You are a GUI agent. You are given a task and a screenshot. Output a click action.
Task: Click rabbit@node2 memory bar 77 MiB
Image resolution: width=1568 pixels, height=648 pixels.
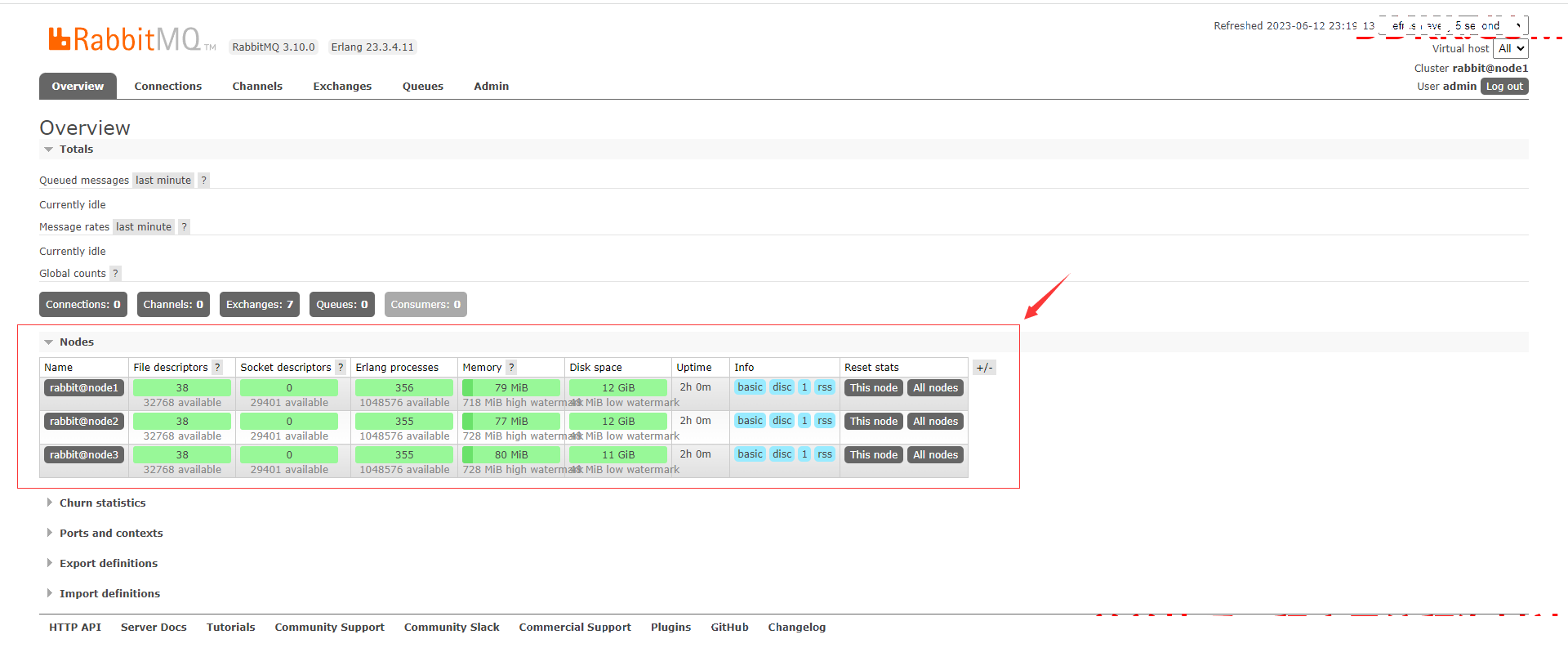(511, 422)
